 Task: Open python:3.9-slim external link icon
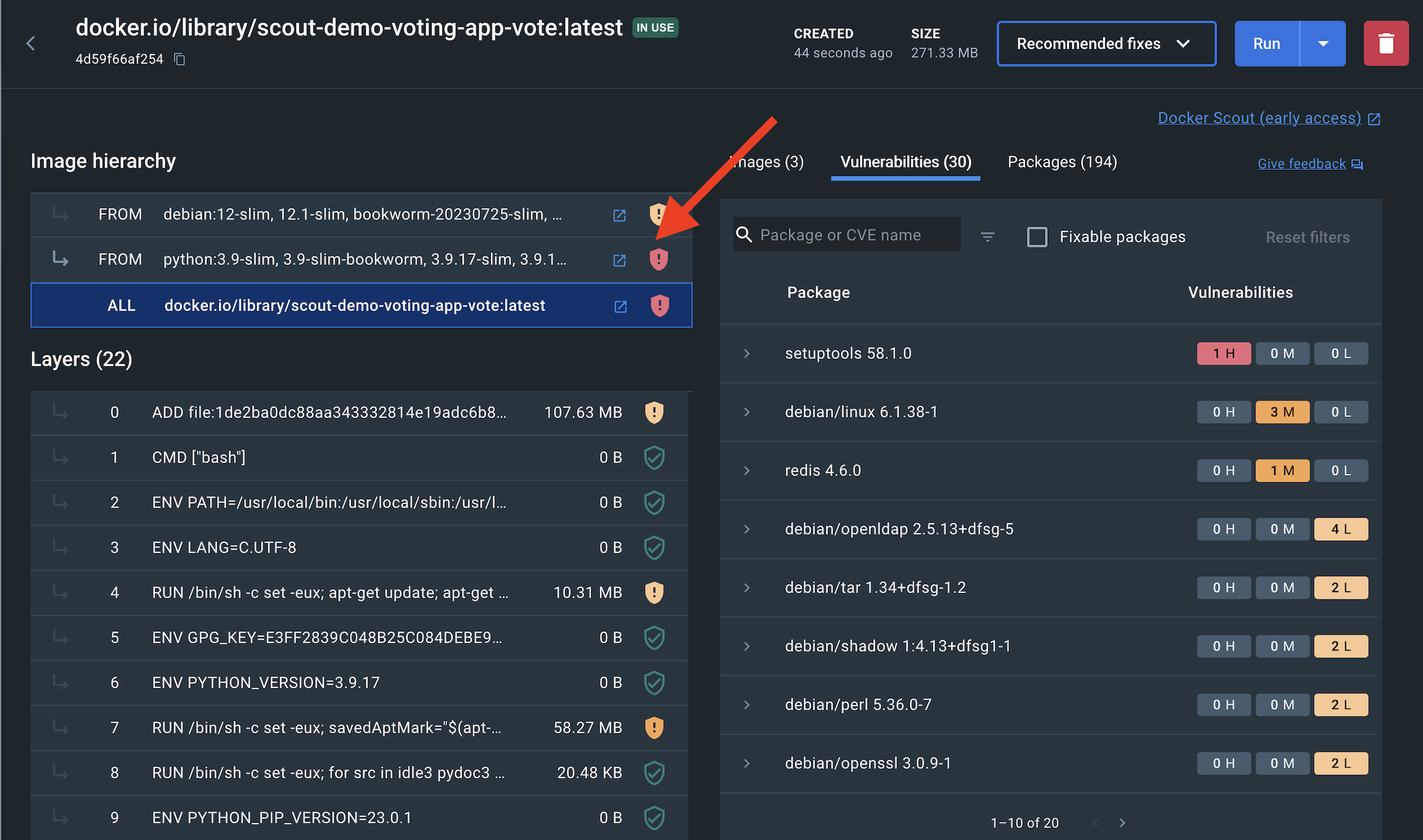(619, 260)
